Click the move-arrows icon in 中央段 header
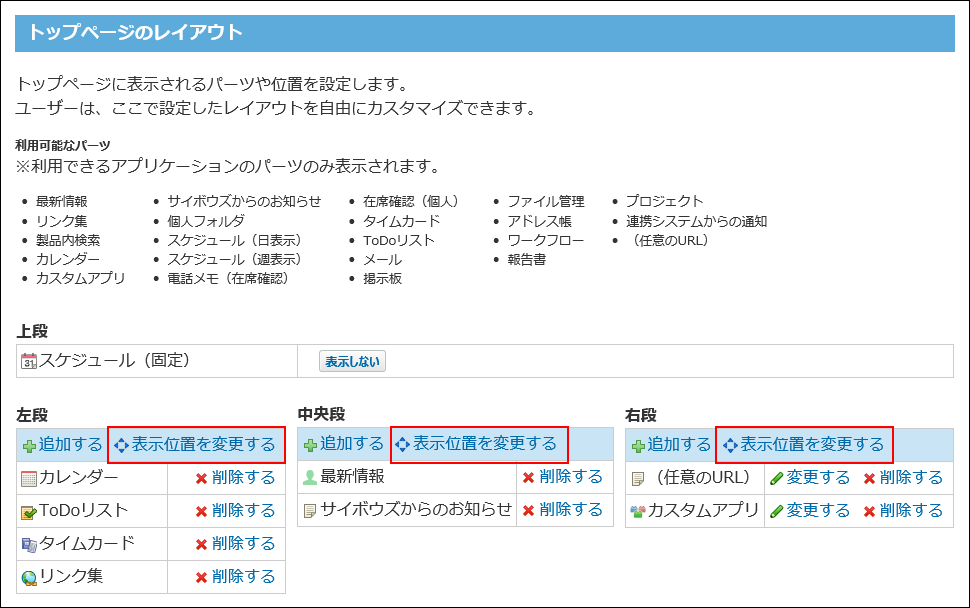 click(403, 444)
